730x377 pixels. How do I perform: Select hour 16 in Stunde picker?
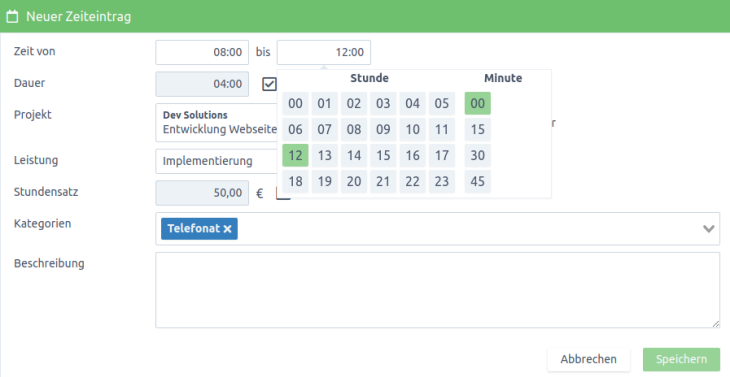(412, 155)
